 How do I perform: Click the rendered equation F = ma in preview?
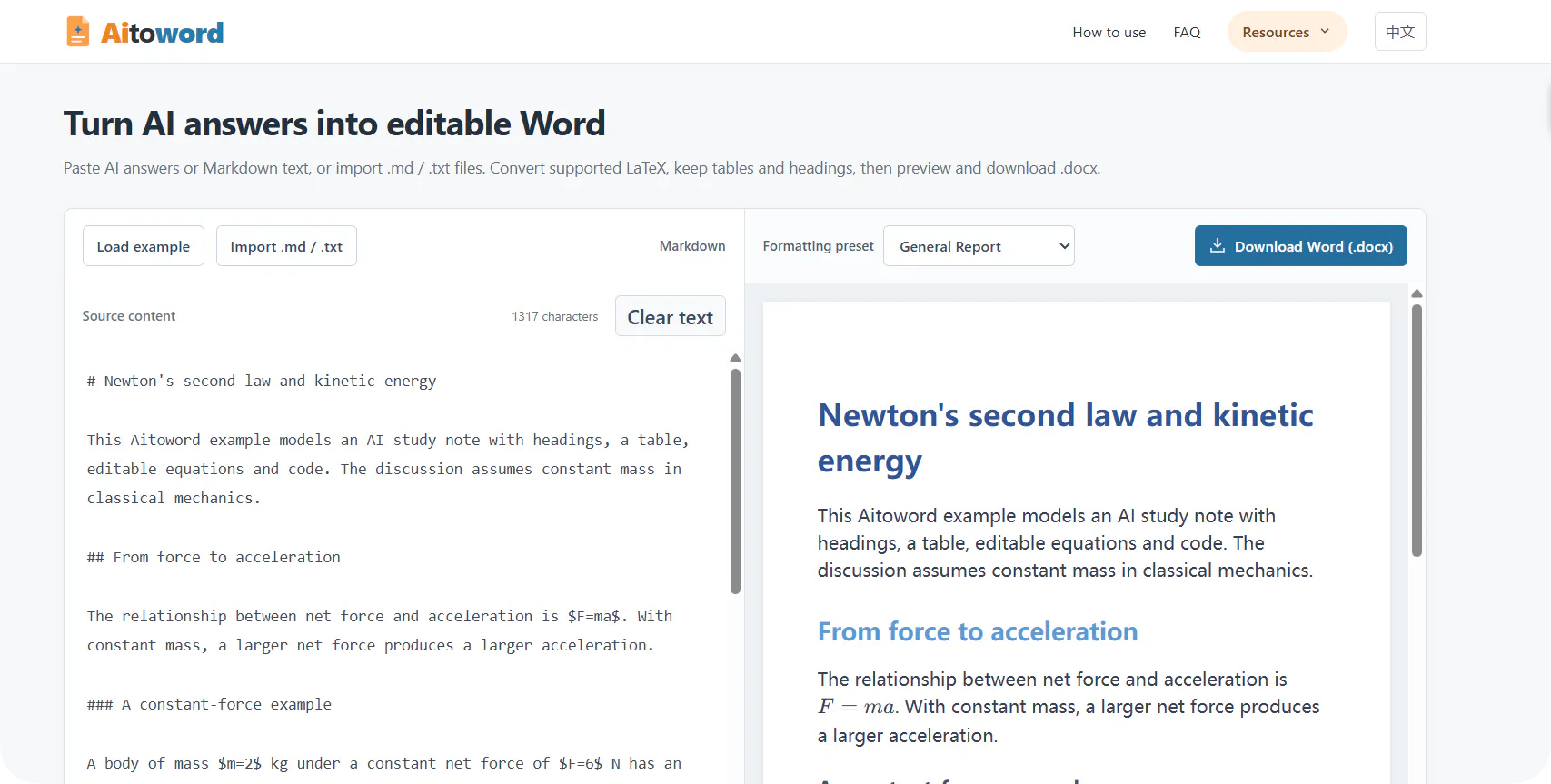click(858, 707)
